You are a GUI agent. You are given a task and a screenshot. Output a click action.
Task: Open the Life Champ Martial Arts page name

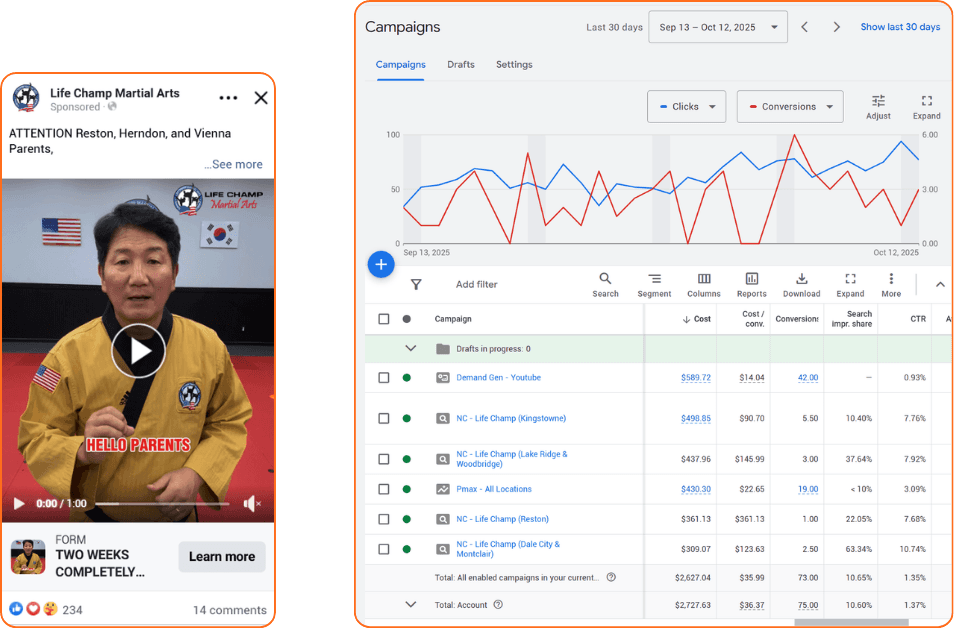115,93
